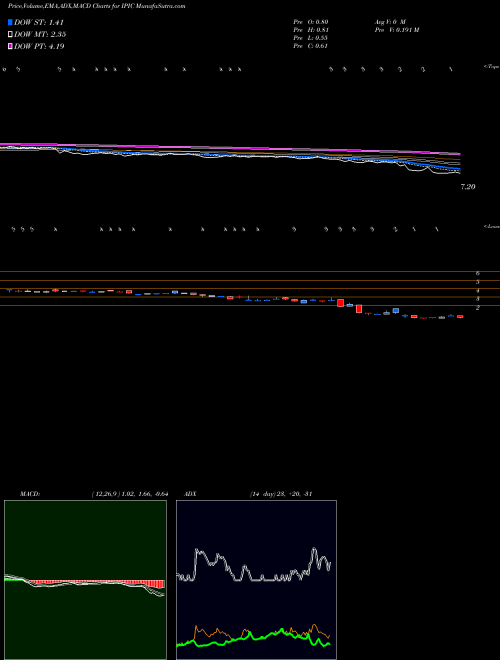Open the green MACD chart panel
This screenshot has width=500, height=660.
[x=85, y=580]
